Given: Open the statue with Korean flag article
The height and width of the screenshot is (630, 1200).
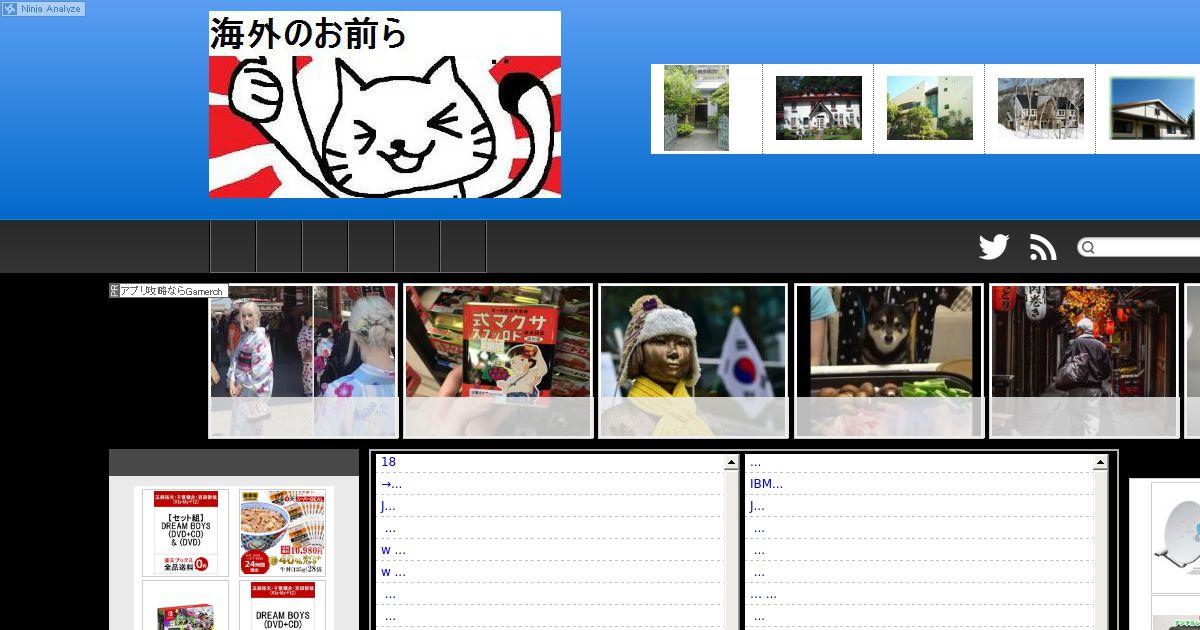Looking at the screenshot, I should pos(693,361).
